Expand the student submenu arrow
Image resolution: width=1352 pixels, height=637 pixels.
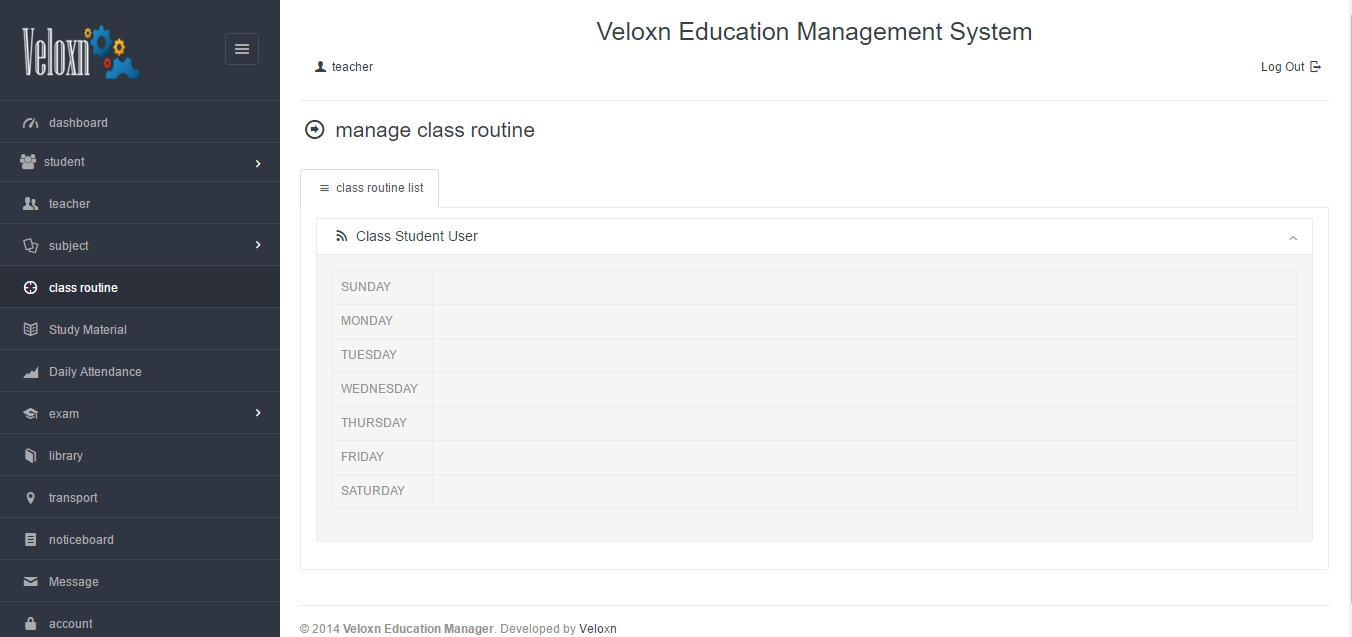[258, 163]
